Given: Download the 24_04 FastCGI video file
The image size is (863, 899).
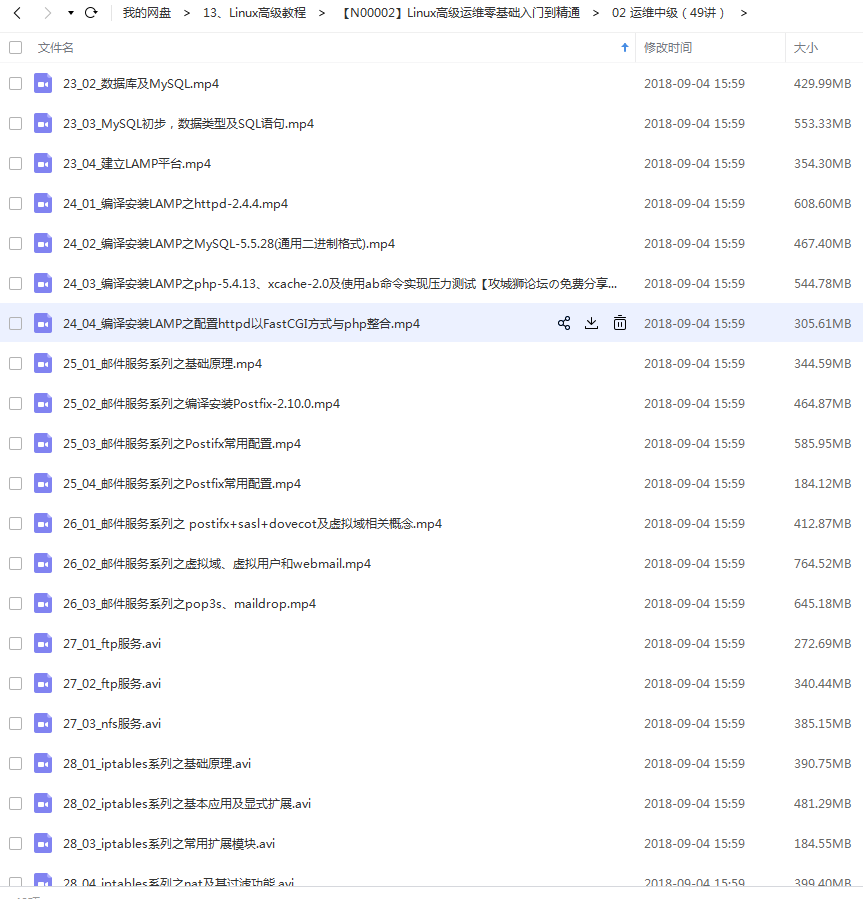Looking at the screenshot, I should [x=591, y=323].
